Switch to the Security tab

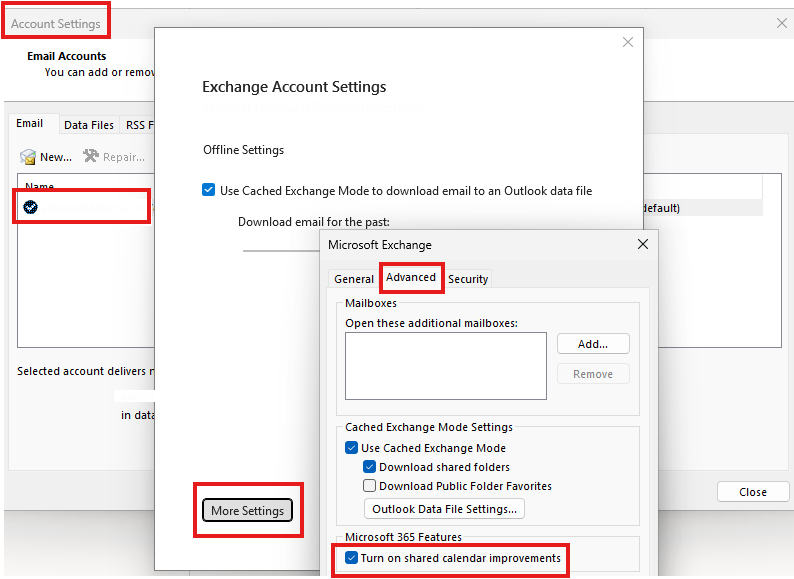click(x=468, y=279)
